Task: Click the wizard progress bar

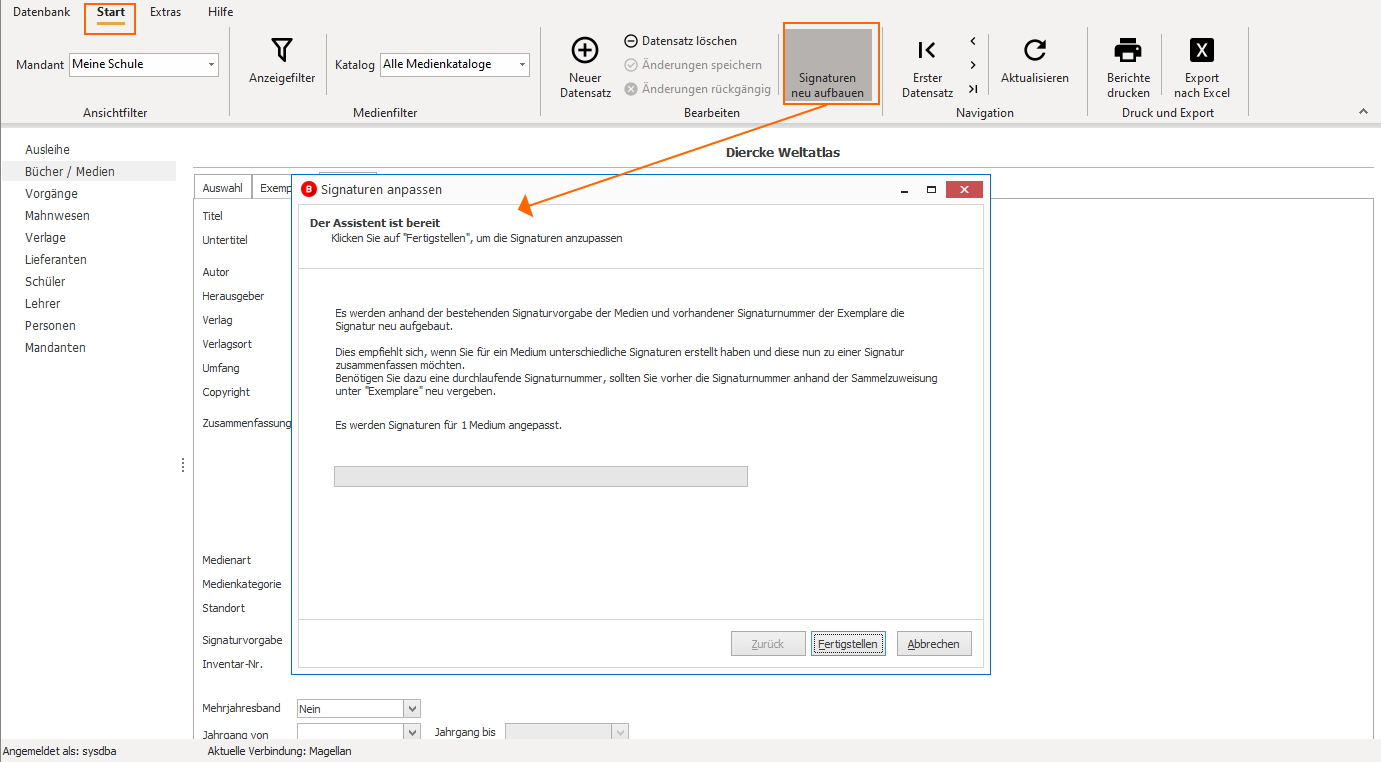Action: click(x=541, y=476)
